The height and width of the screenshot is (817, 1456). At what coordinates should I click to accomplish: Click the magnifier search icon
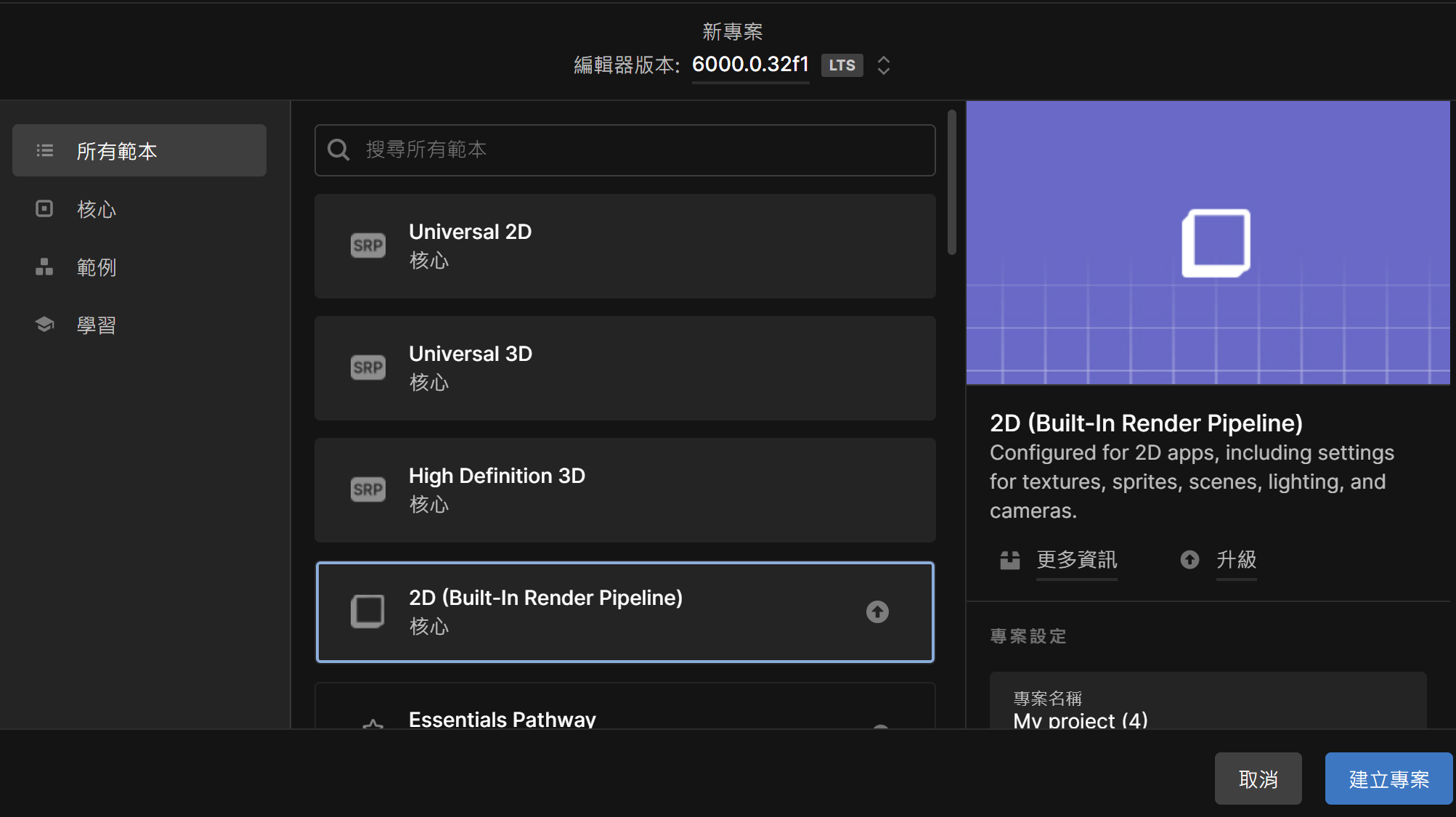[338, 150]
